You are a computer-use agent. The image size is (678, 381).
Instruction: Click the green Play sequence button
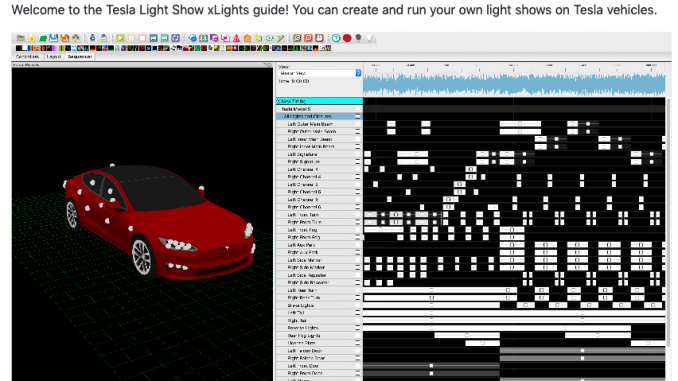tap(120, 38)
